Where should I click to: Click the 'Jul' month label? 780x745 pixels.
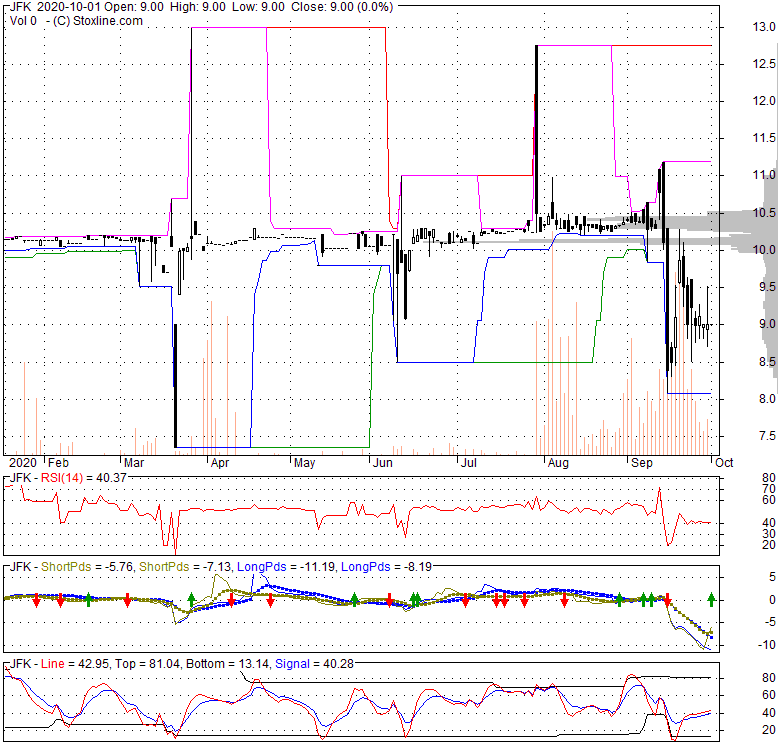469,463
